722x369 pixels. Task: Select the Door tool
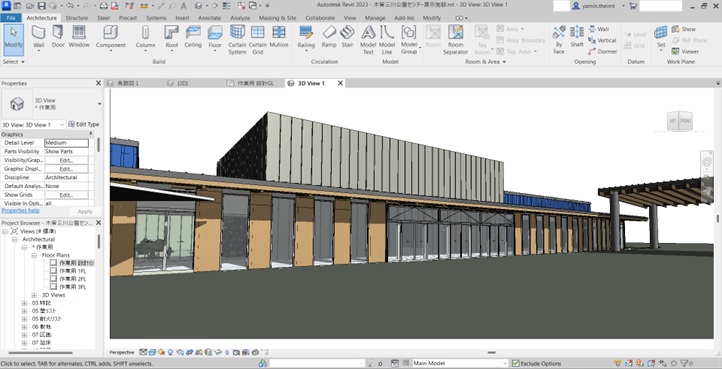pyautogui.click(x=58, y=37)
